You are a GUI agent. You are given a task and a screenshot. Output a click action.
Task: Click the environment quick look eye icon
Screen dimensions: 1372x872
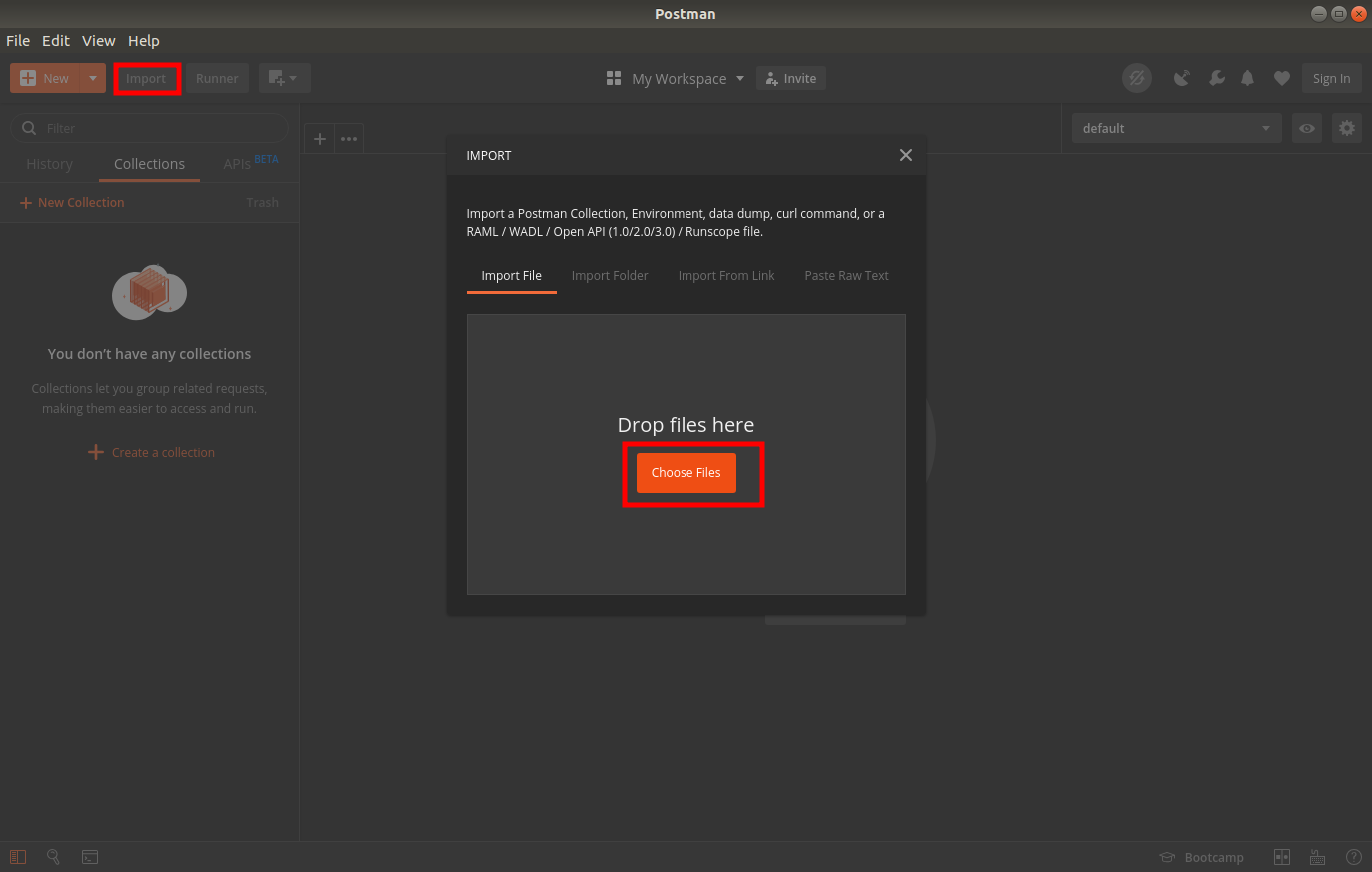(1307, 128)
